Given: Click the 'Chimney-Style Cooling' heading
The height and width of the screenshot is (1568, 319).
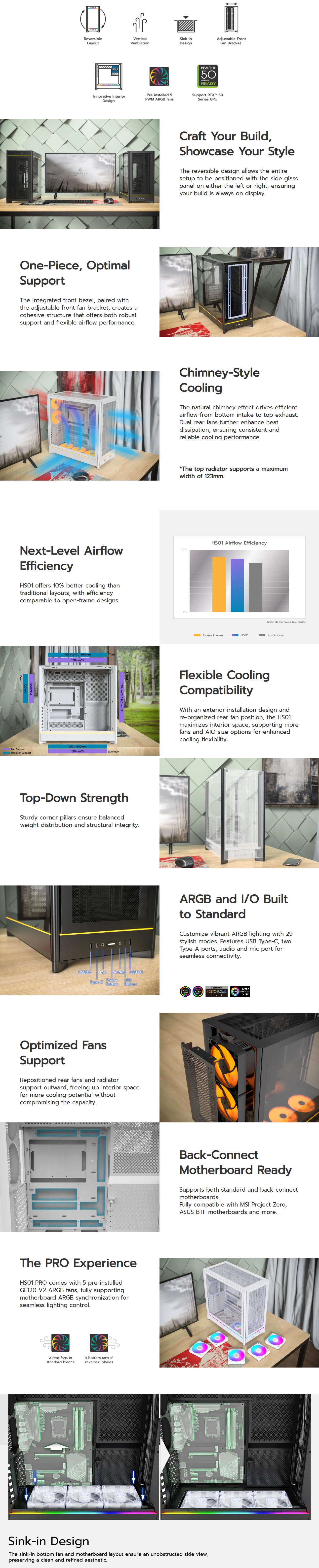Looking at the screenshot, I should 220,380.
